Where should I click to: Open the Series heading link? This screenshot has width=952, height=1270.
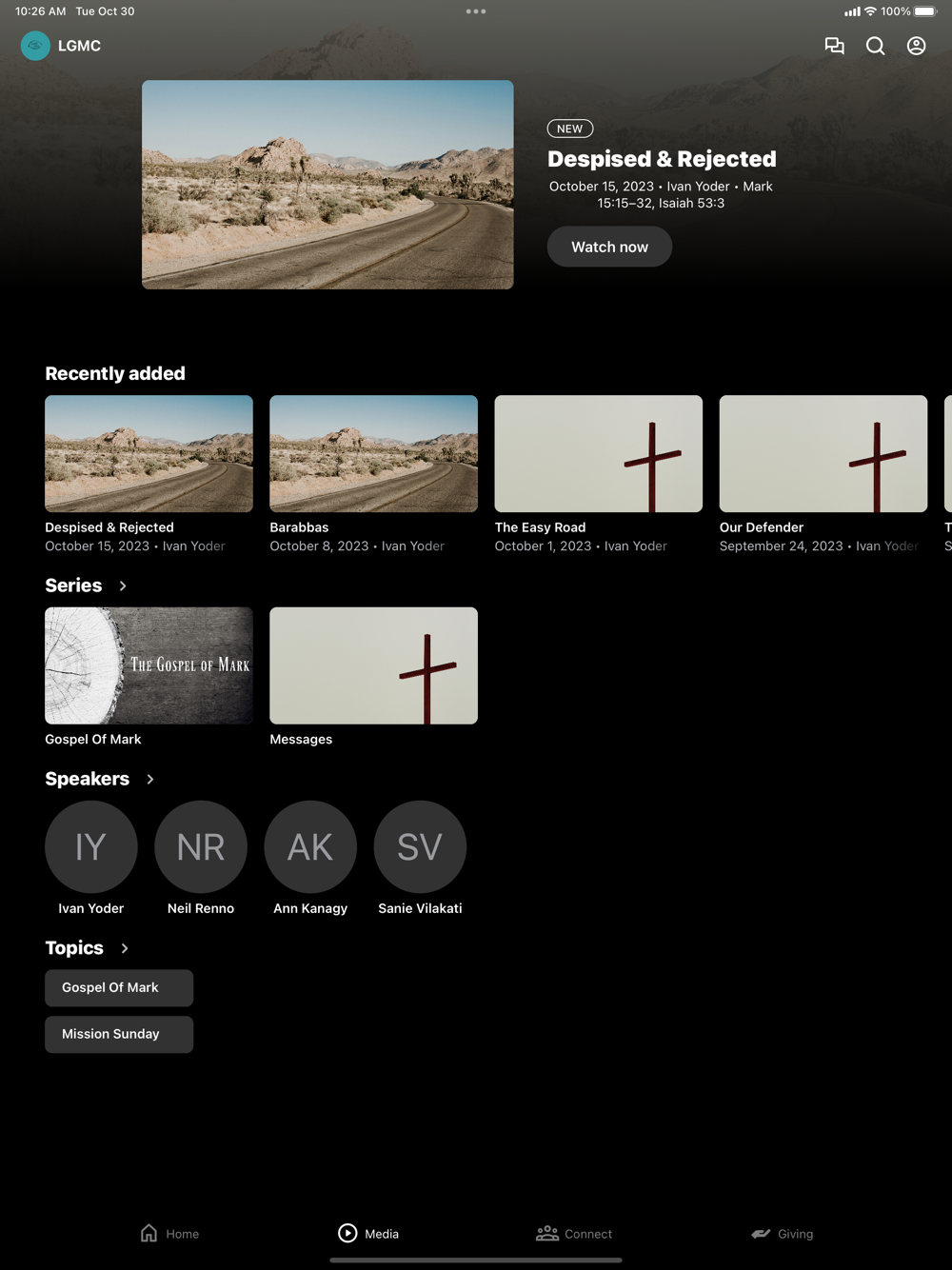pos(73,585)
